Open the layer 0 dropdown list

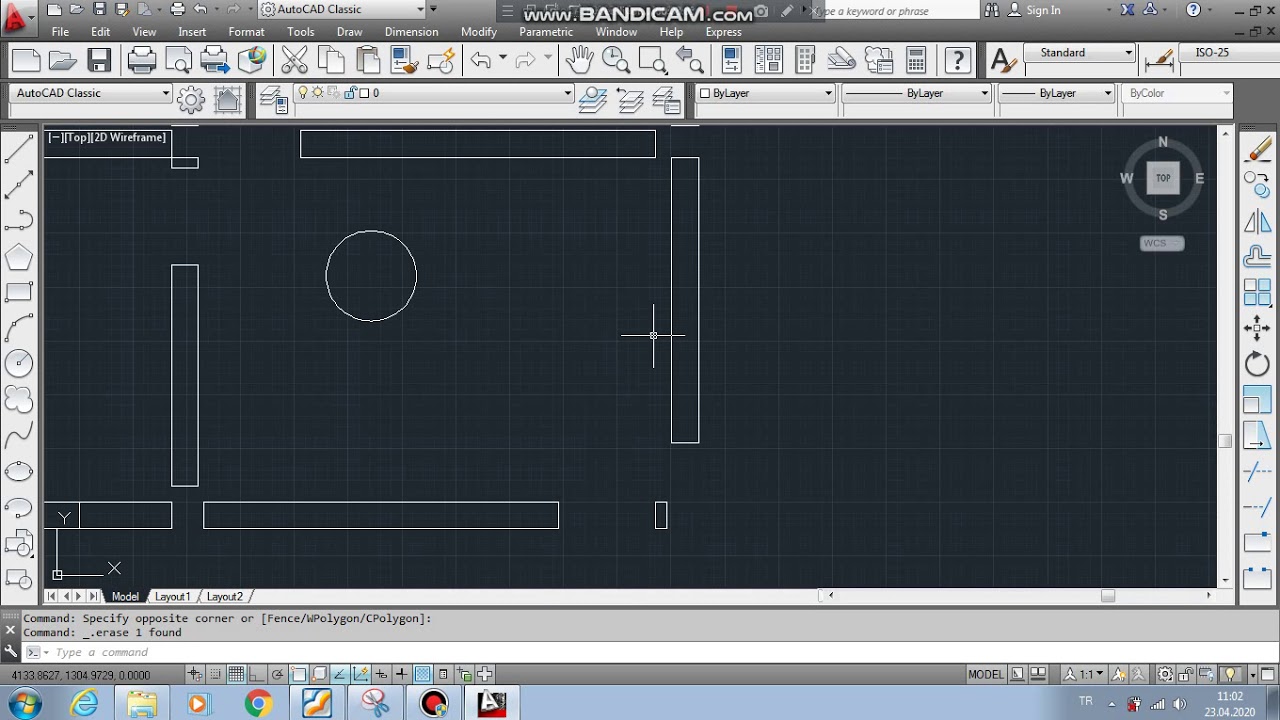click(433, 93)
